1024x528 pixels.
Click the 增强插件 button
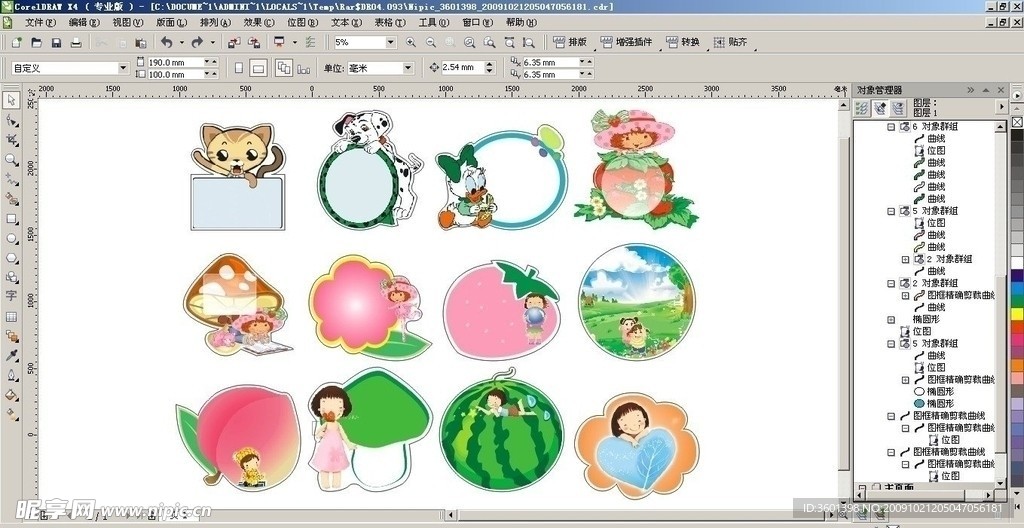pyautogui.click(x=626, y=42)
